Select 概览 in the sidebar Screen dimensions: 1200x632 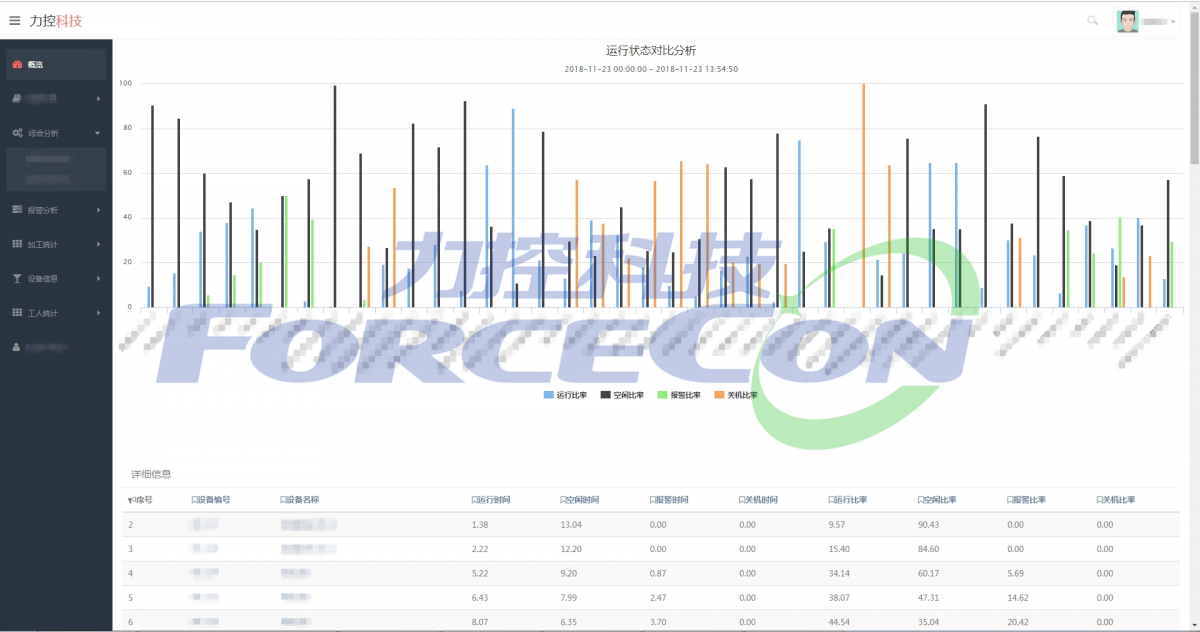click(x=36, y=65)
